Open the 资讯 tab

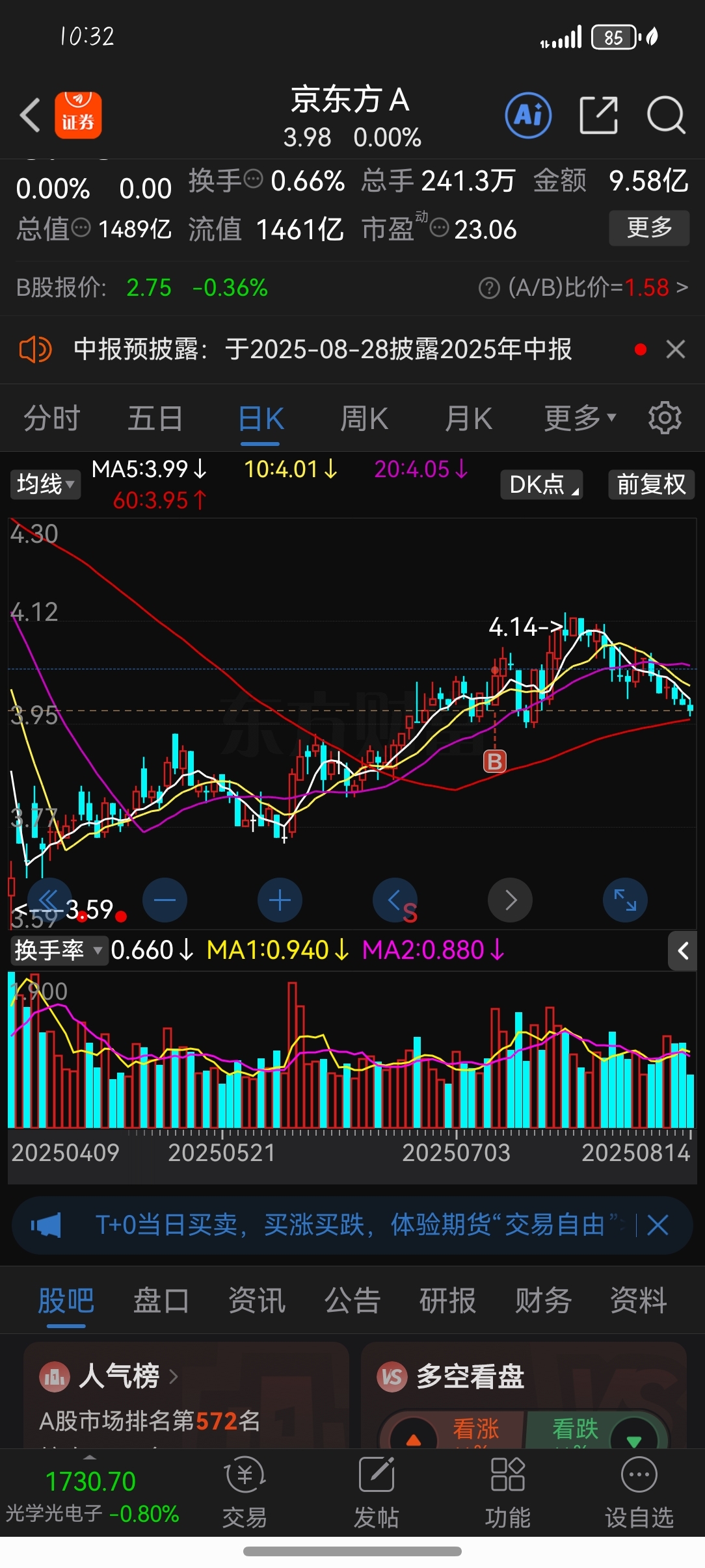257,1301
